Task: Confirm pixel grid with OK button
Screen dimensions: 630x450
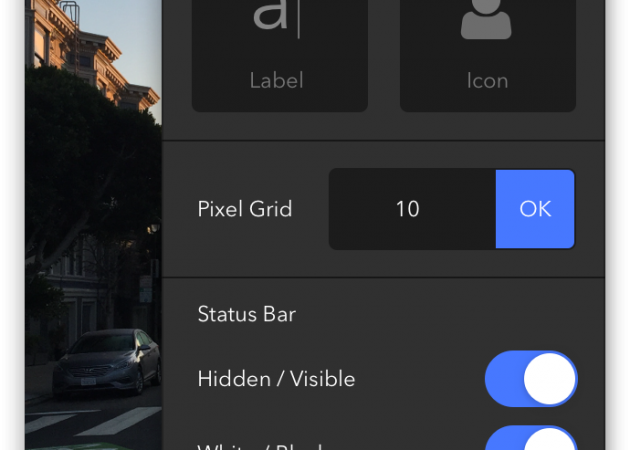Action: (535, 209)
